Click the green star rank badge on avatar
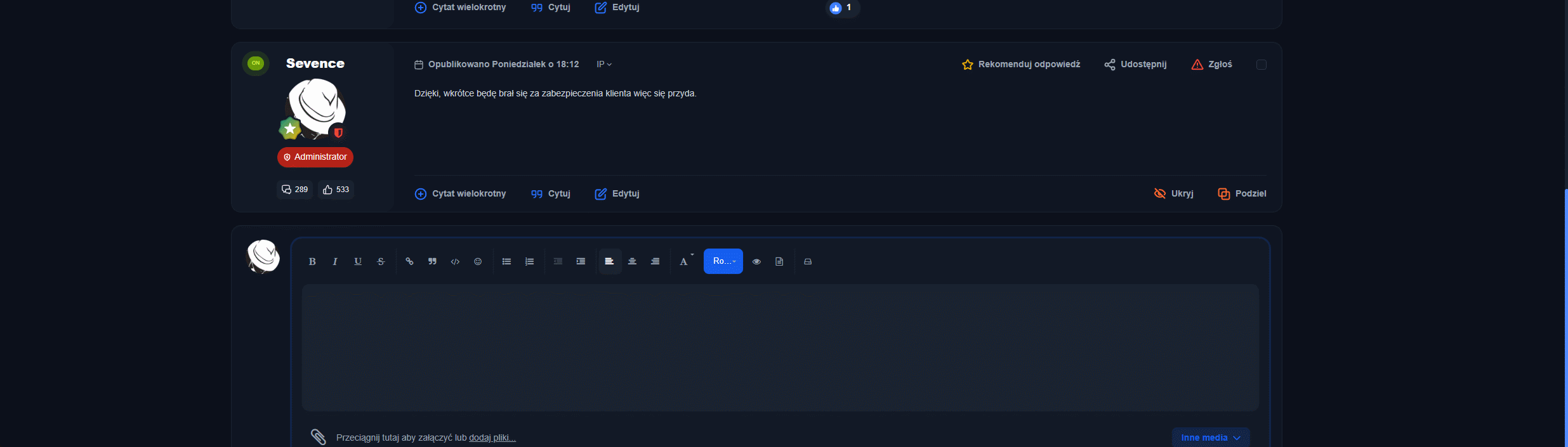Viewport: 1568px width, 447px height. [x=290, y=129]
